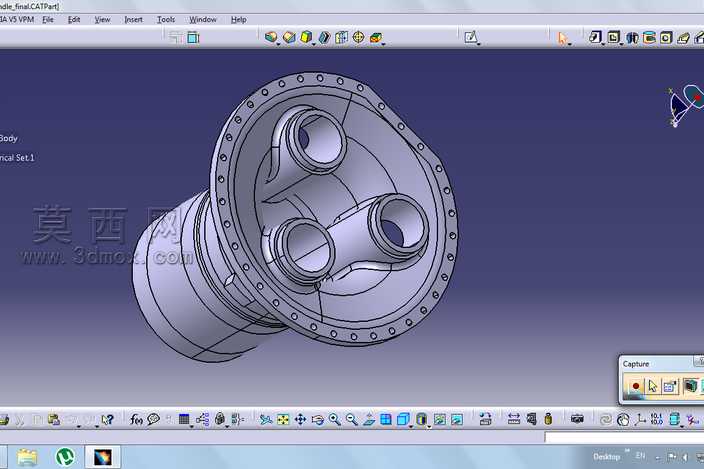Select the Edge Fillet tool

[270, 37]
